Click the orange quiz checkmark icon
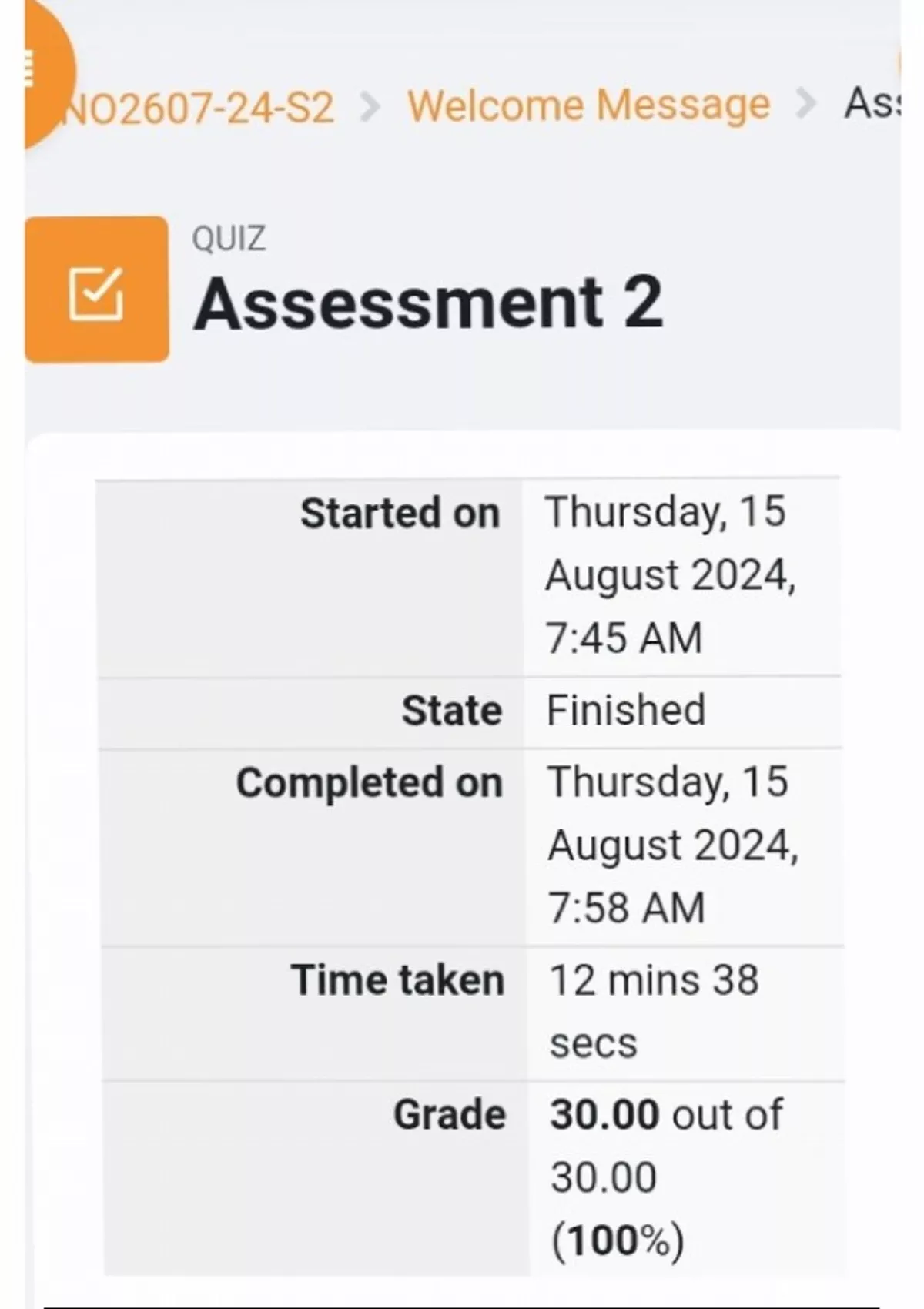Image resolution: width=924 pixels, height=1309 pixels. tap(96, 290)
